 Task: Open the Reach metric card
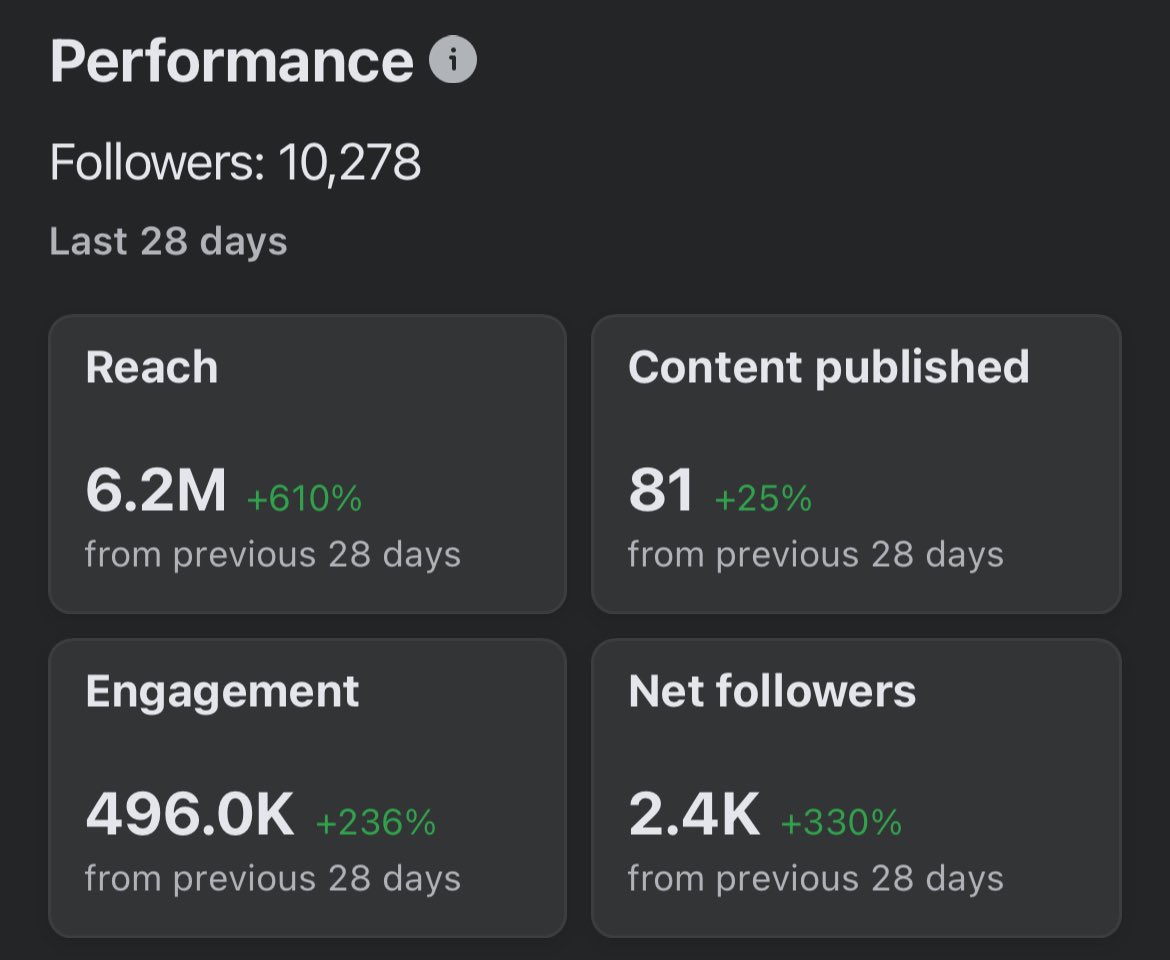point(307,464)
